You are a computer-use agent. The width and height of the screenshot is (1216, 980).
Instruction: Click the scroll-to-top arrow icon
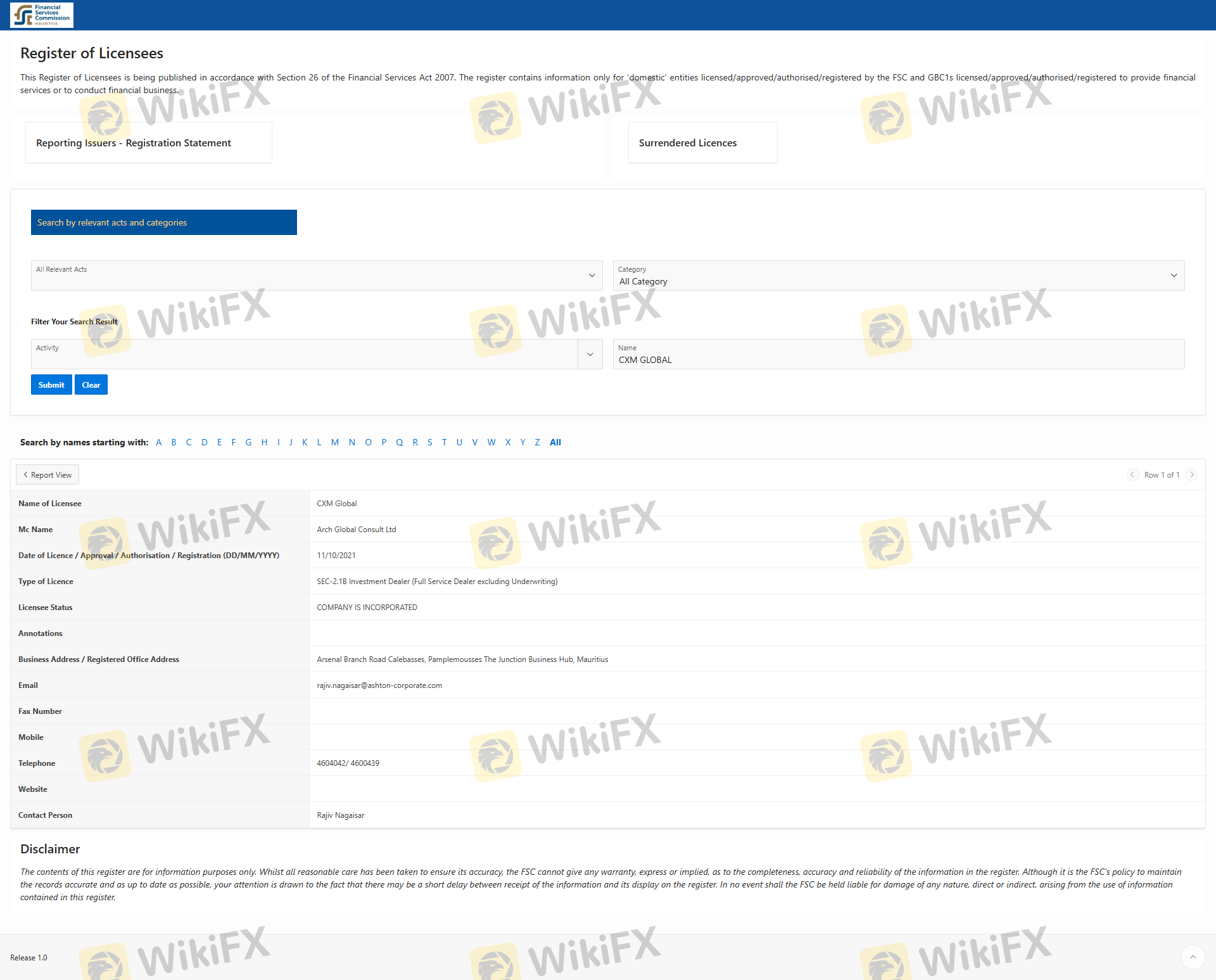tap(1193, 957)
